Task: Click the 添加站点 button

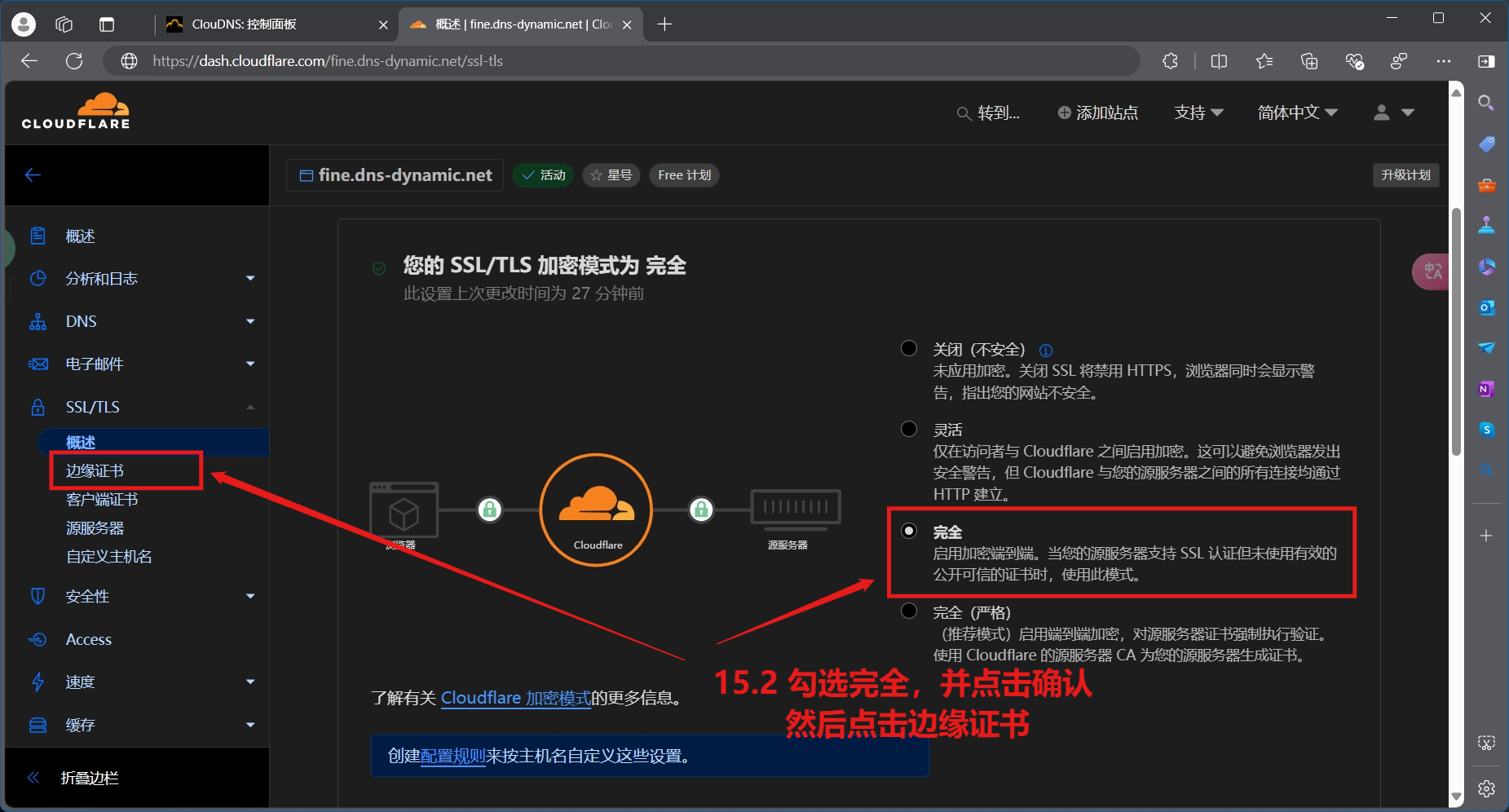Action: click(1097, 113)
